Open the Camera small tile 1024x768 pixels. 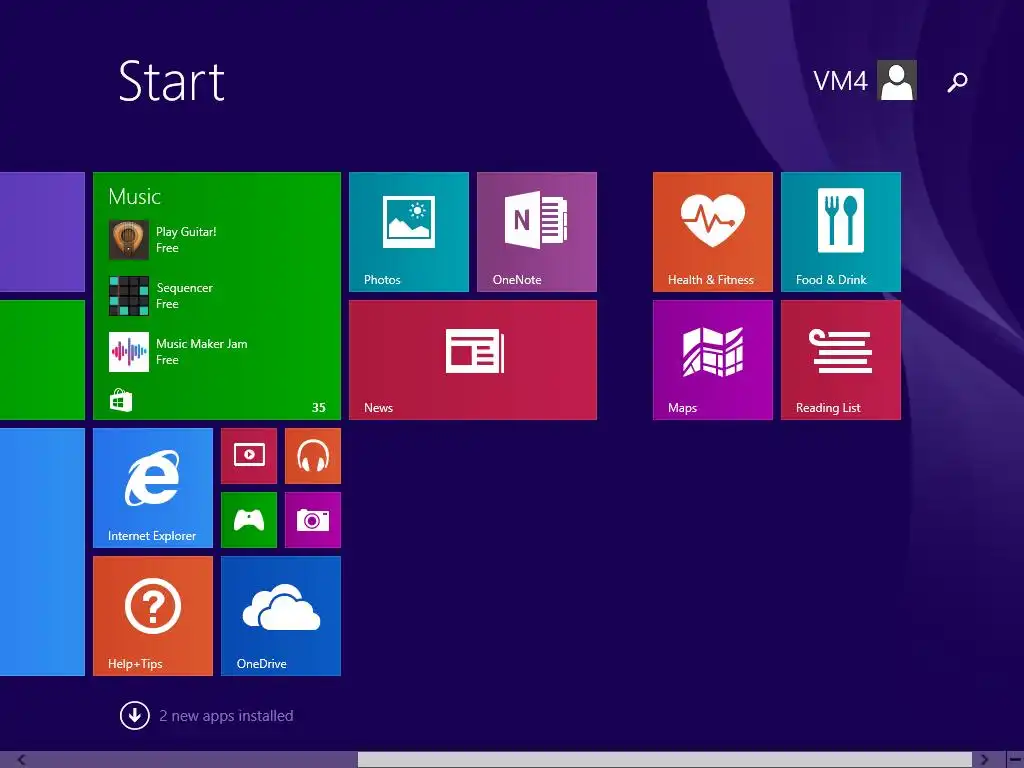[x=313, y=520]
